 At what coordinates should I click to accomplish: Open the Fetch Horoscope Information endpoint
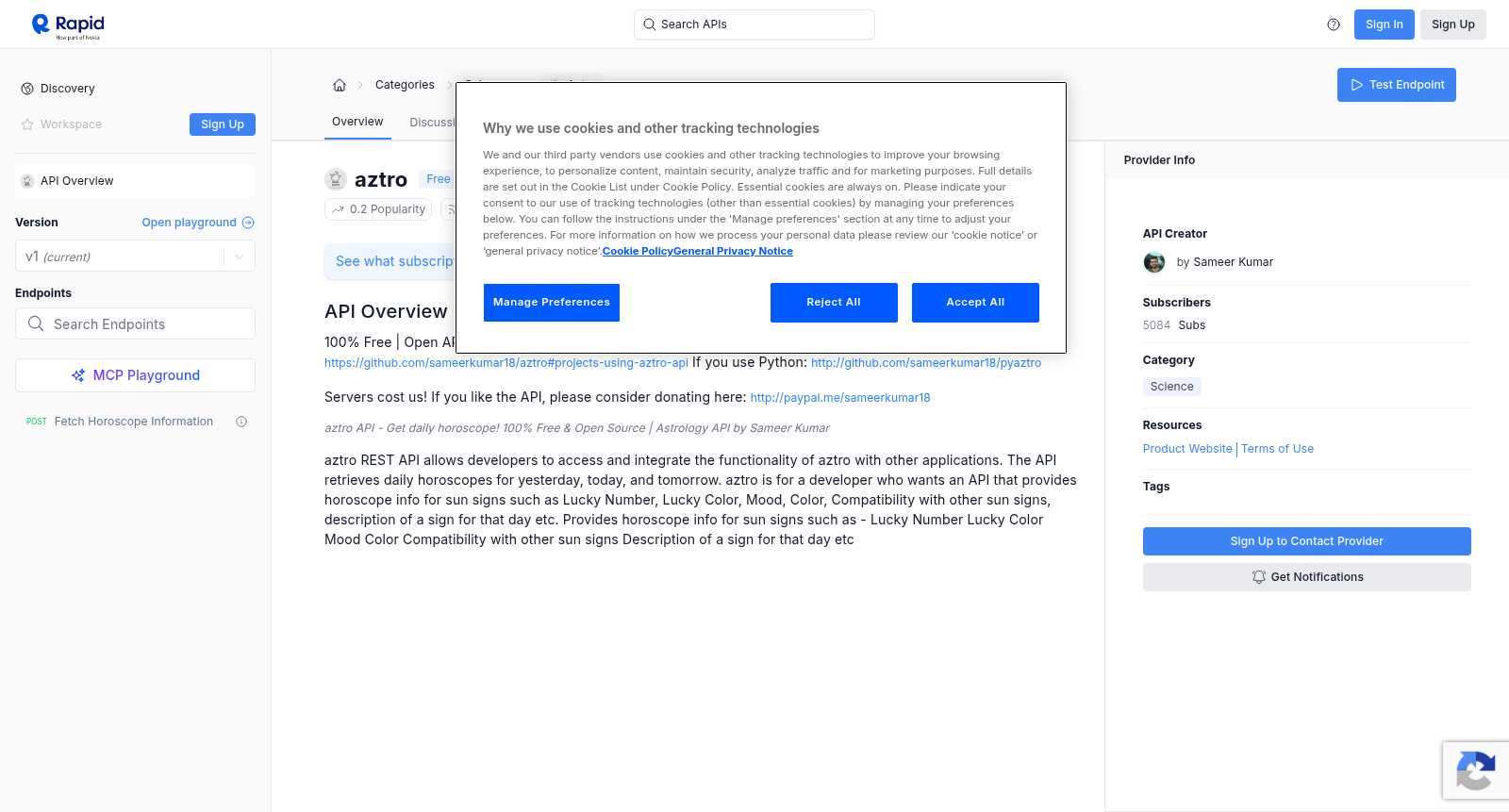(x=134, y=422)
